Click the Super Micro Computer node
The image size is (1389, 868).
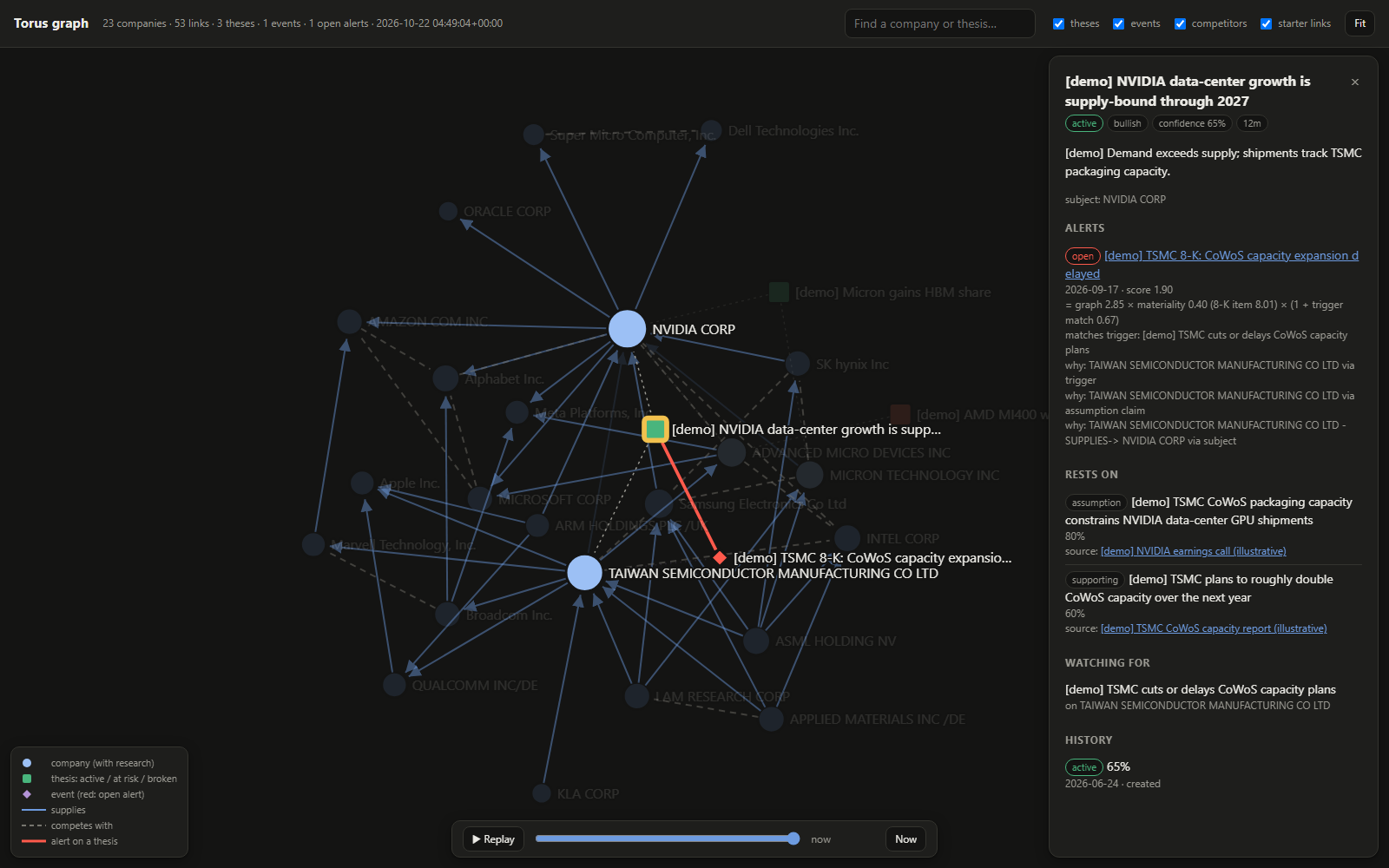point(534,135)
